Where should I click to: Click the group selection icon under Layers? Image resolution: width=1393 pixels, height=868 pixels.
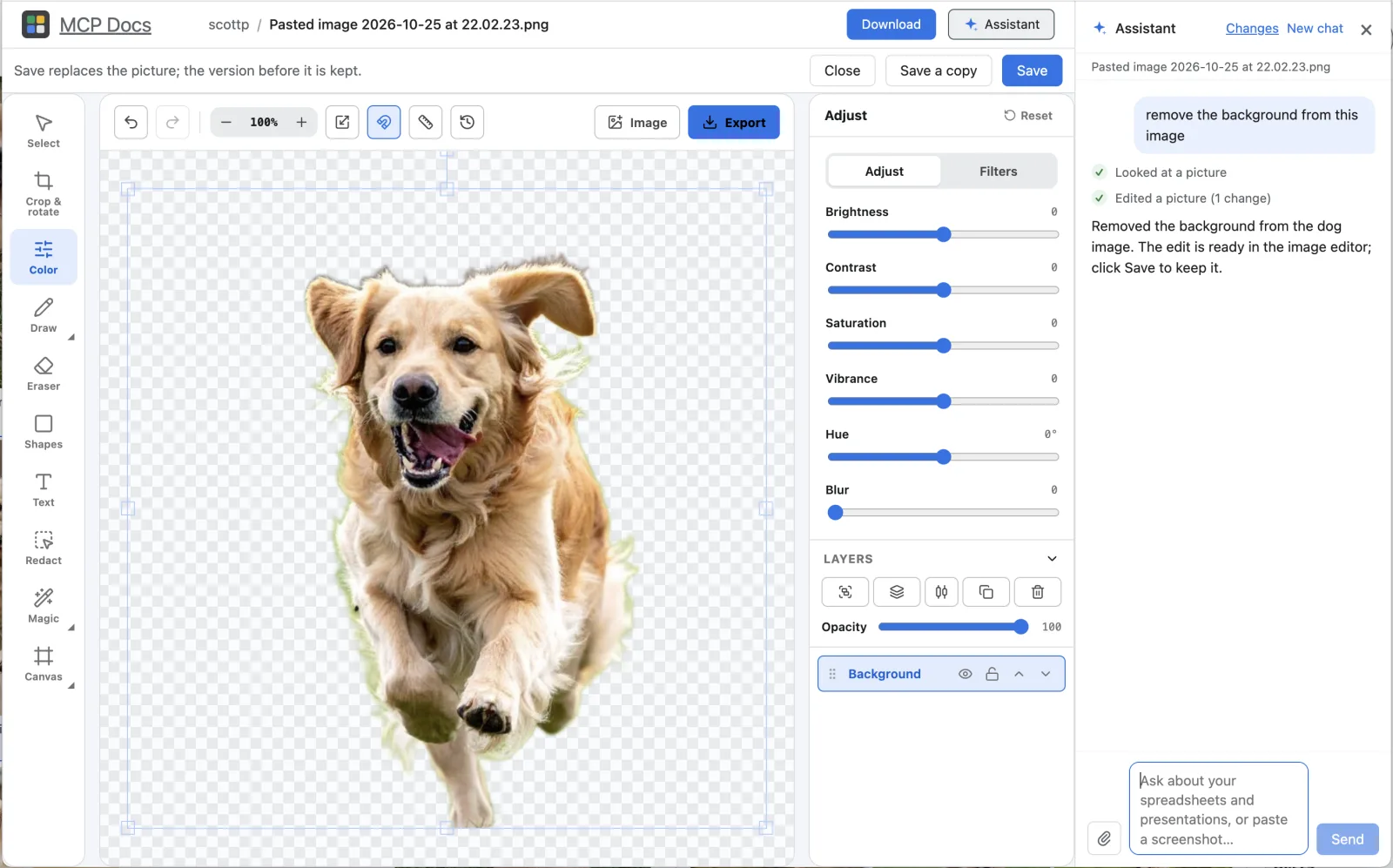[x=845, y=592]
